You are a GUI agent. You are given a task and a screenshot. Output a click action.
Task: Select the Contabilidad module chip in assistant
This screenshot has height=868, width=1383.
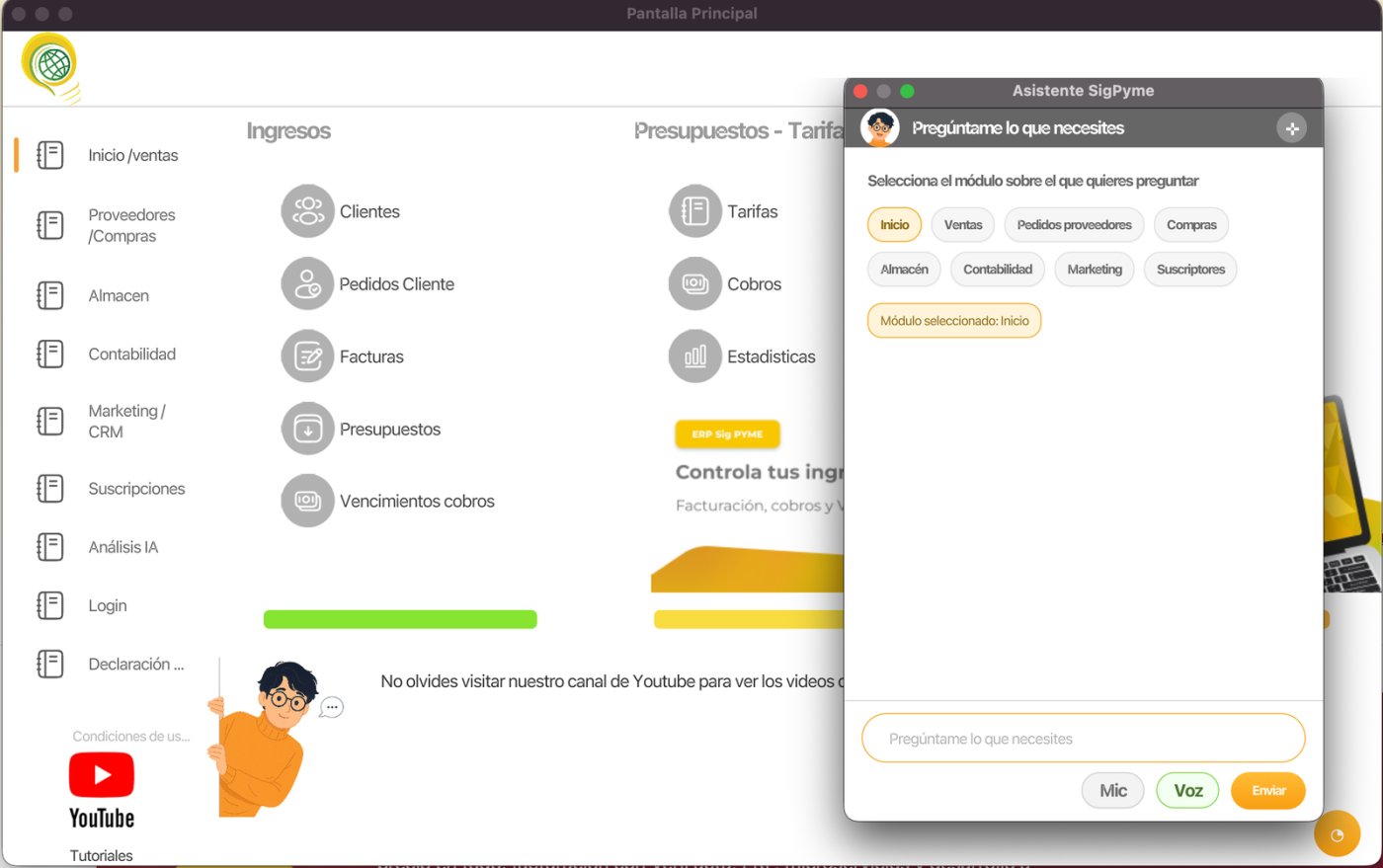(x=998, y=270)
